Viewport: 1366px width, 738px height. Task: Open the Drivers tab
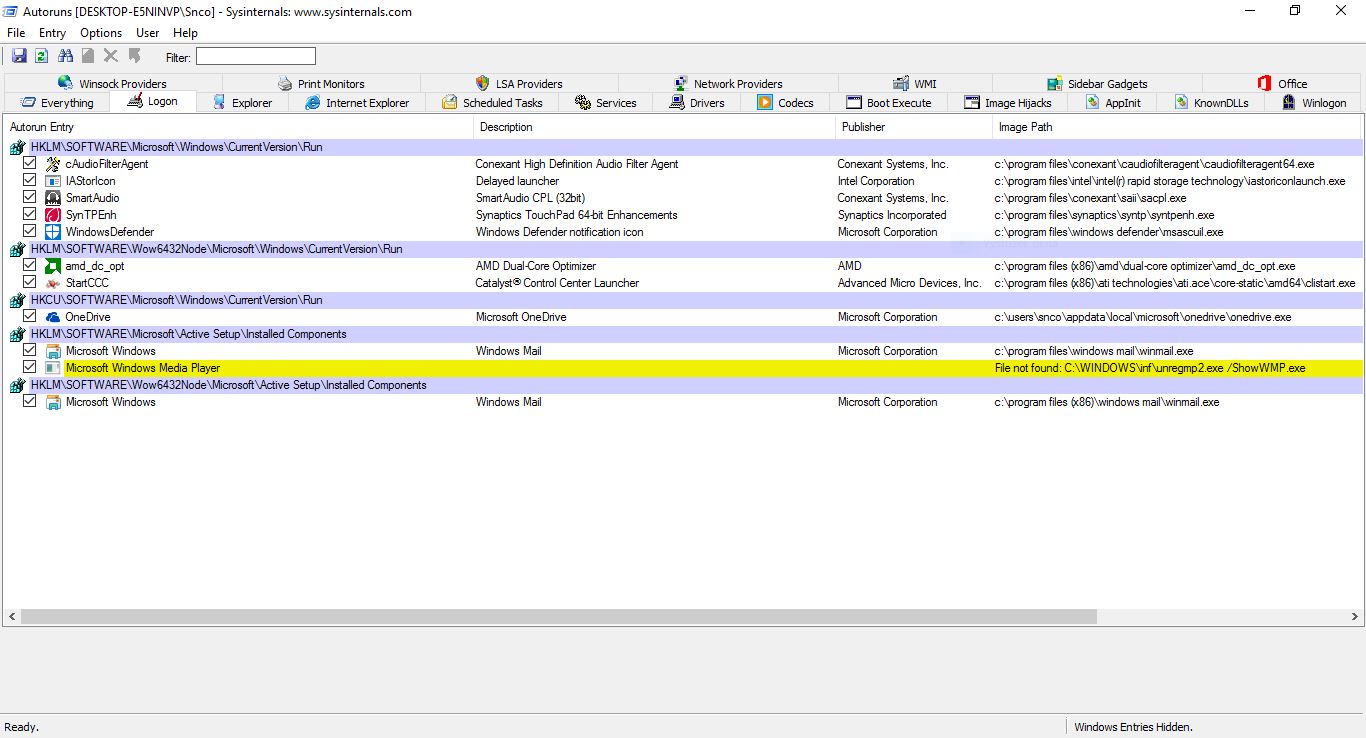pos(698,103)
